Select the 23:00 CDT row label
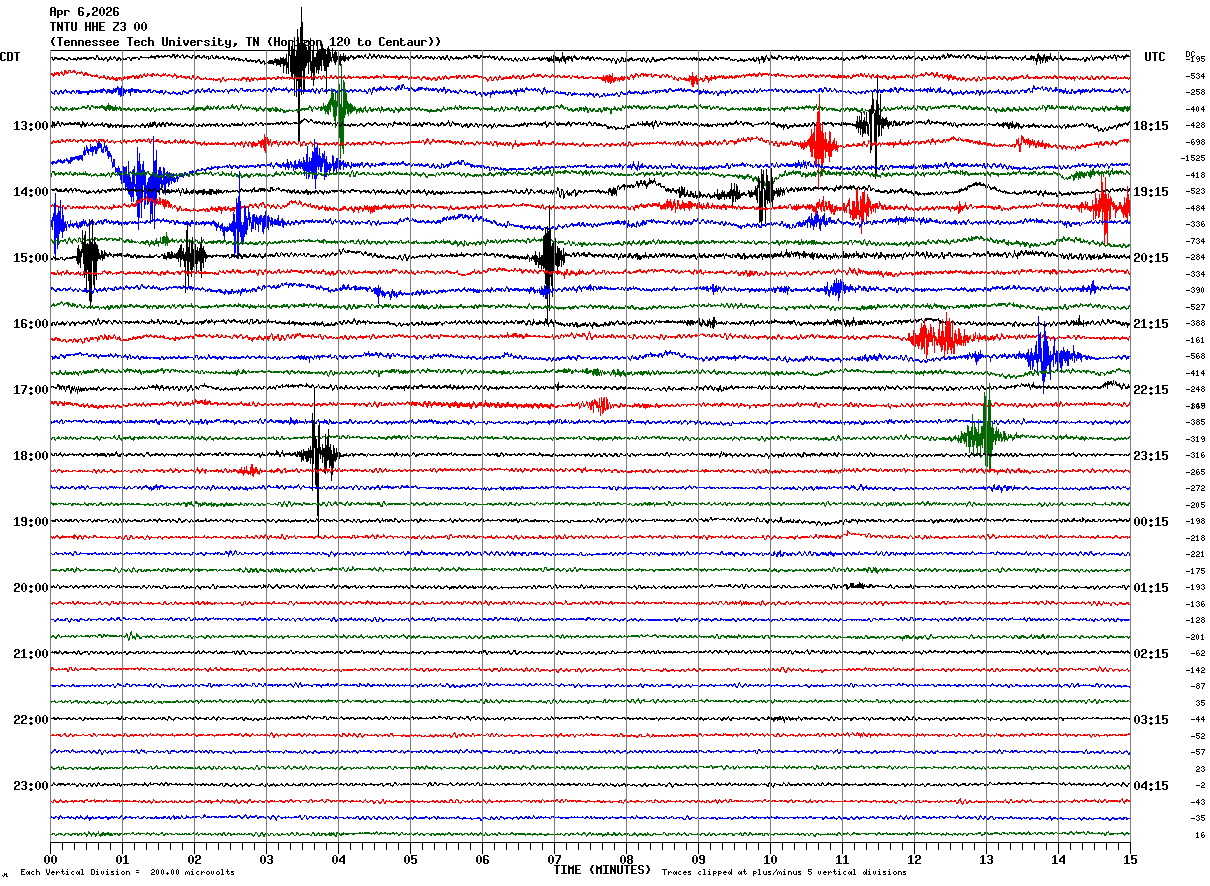The height and width of the screenshot is (886, 1210). click(30, 786)
